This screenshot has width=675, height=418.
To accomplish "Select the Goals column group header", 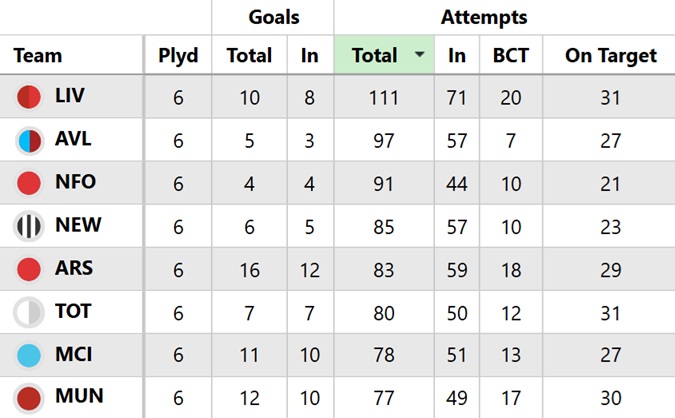I will 273,17.
